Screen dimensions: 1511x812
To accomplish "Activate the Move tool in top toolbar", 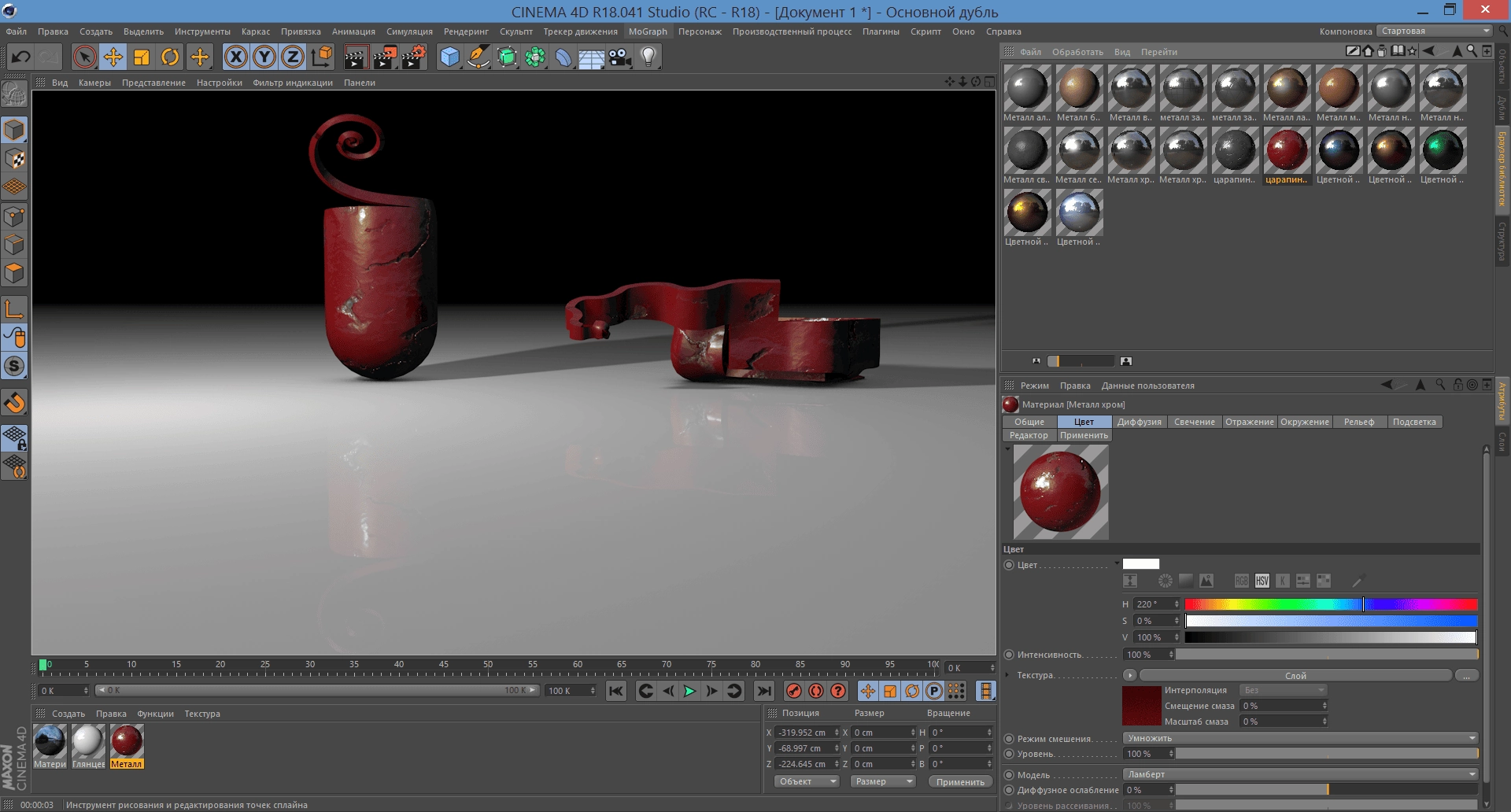I will 113,57.
